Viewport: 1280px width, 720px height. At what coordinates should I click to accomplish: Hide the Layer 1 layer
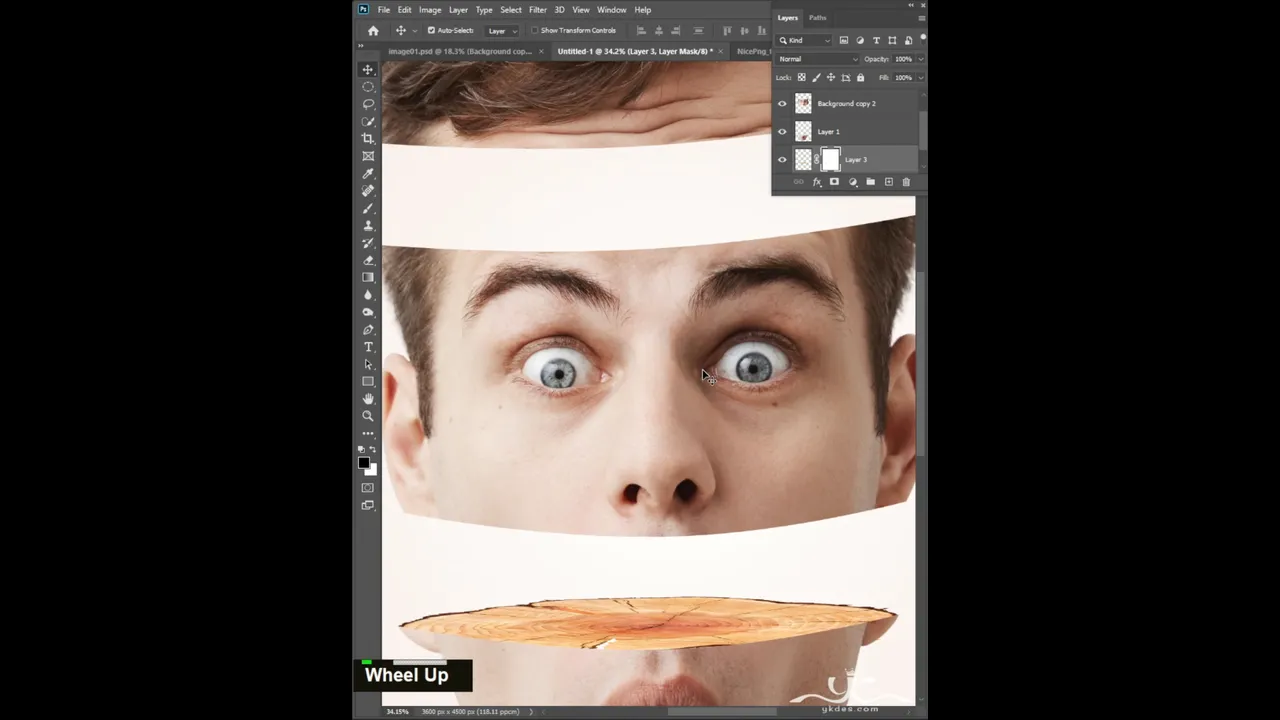point(782,131)
